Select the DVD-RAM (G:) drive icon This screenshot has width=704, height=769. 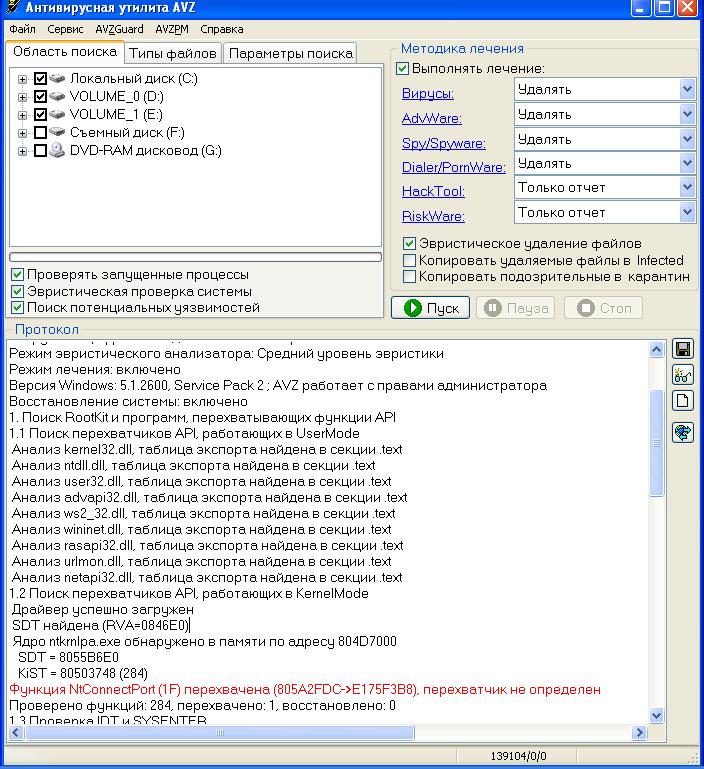coord(57,150)
